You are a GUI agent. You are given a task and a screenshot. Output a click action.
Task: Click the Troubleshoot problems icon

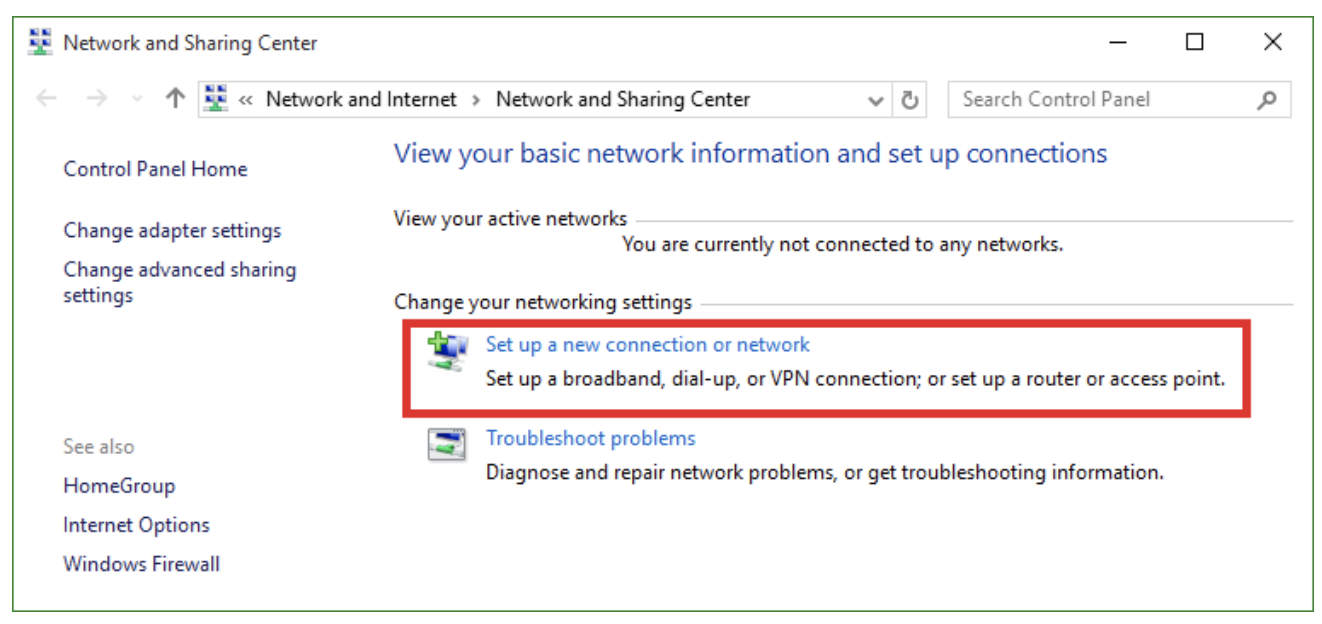(x=447, y=444)
